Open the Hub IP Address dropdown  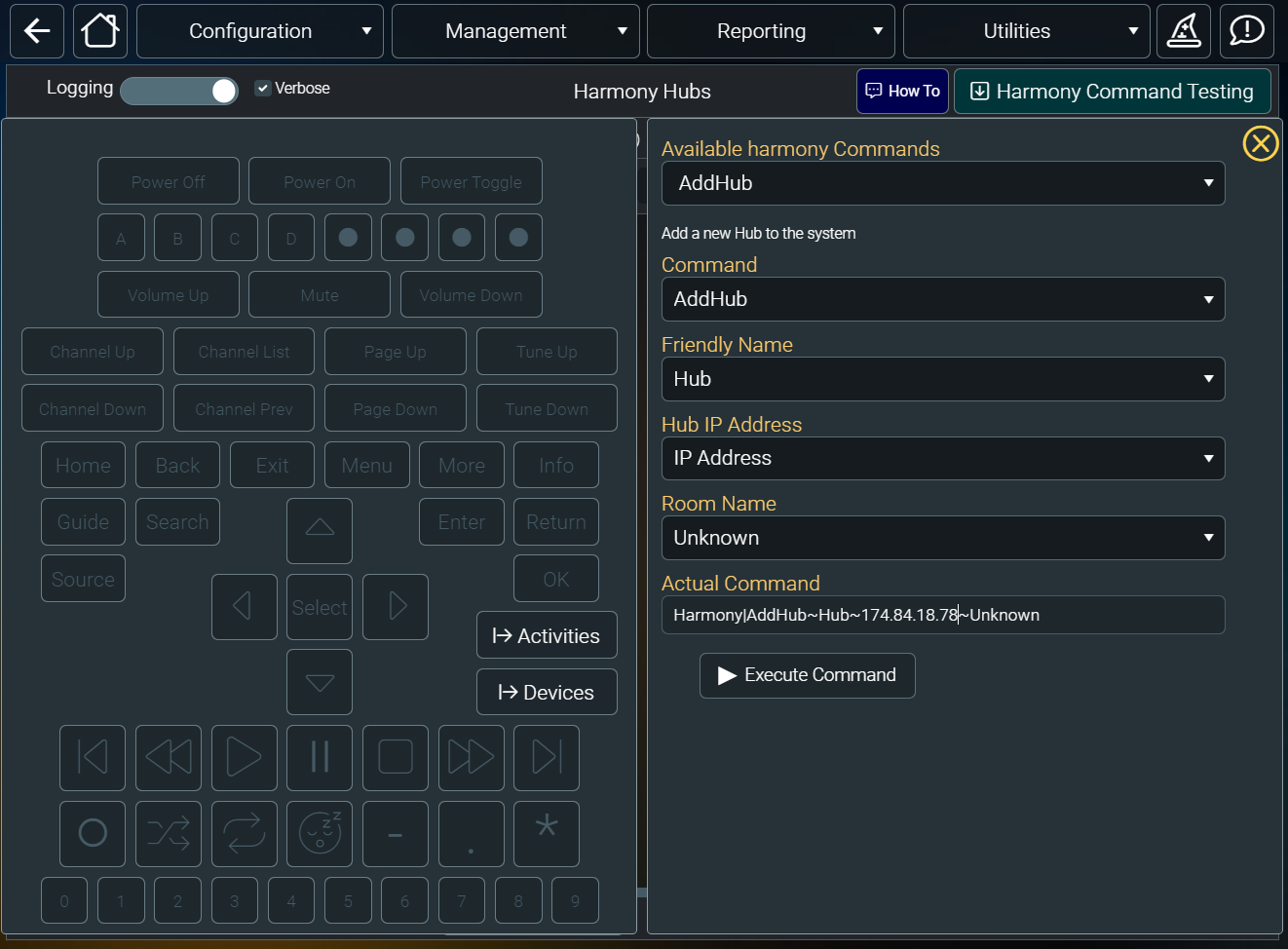click(943, 458)
